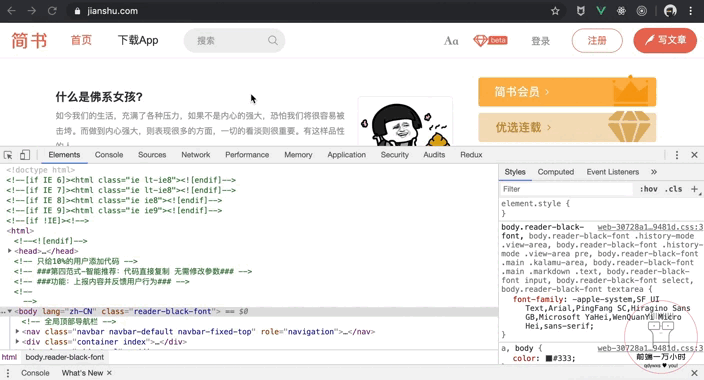The height and width of the screenshot is (380, 704).
Task: Open the Redux tab
Action: click(x=471, y=155)
